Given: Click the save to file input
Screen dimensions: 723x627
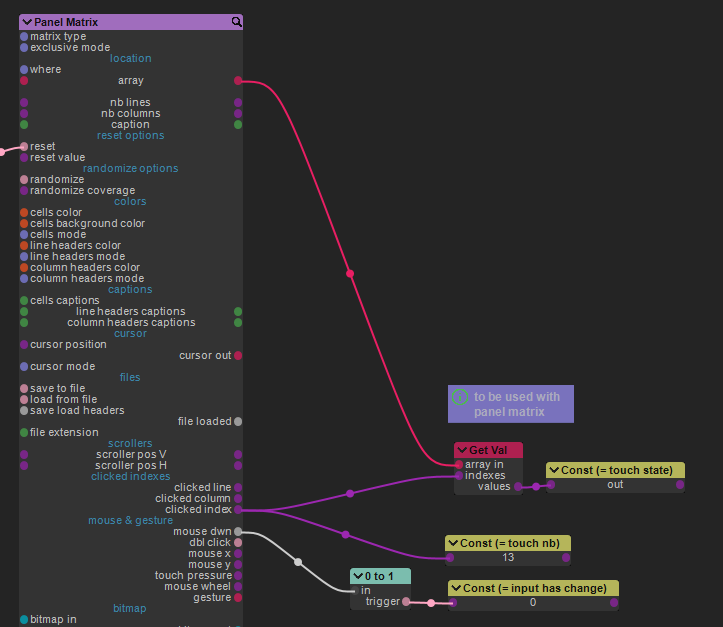Looking at the screenshot, I should [24, 388].
